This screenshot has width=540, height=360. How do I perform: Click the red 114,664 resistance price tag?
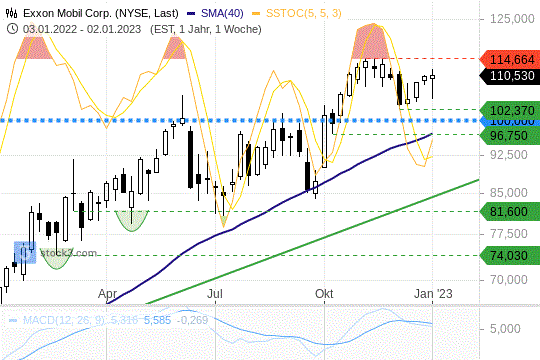point(509,59)
